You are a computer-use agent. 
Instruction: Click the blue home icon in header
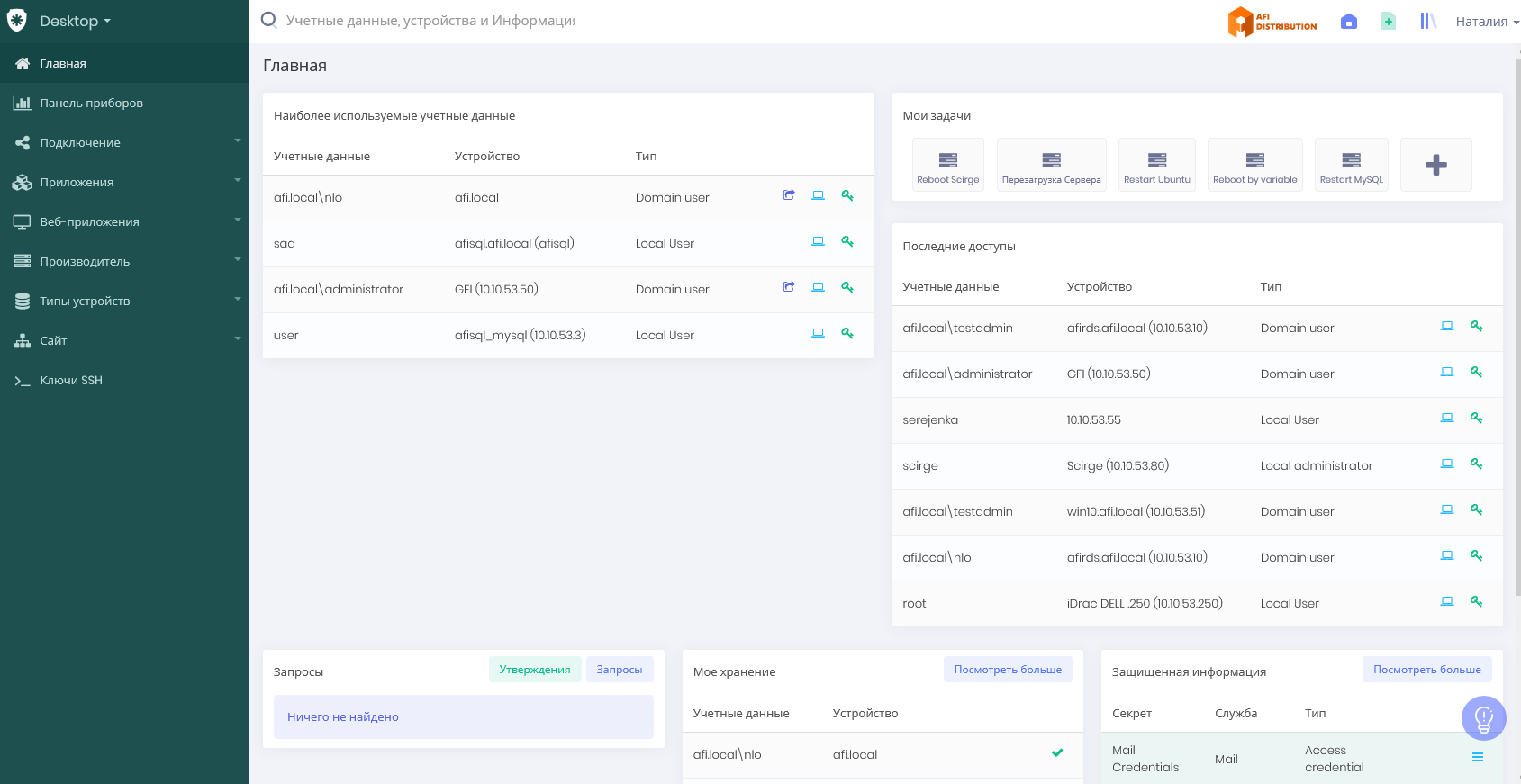pyautogui.click(x=1349, y=22)
